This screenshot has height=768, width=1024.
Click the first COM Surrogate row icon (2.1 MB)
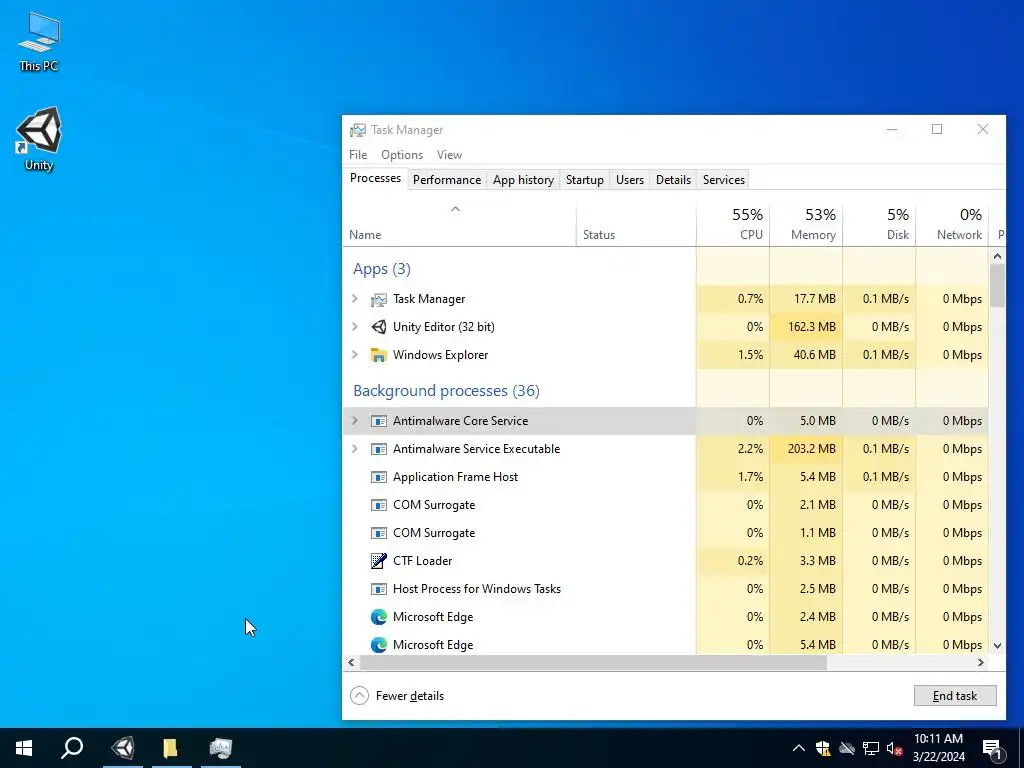379,505
